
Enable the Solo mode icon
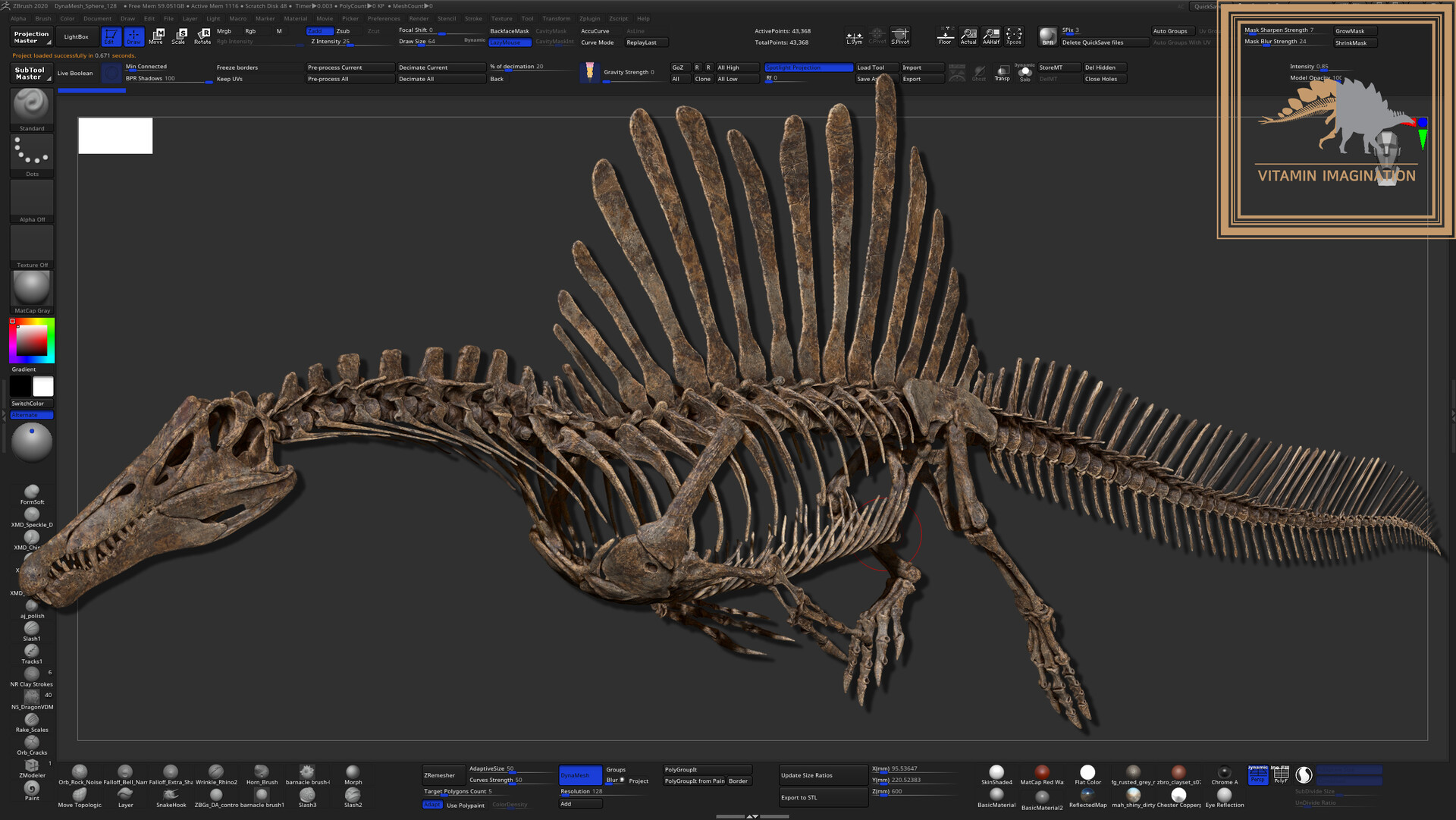click(x=1025, y=73)
